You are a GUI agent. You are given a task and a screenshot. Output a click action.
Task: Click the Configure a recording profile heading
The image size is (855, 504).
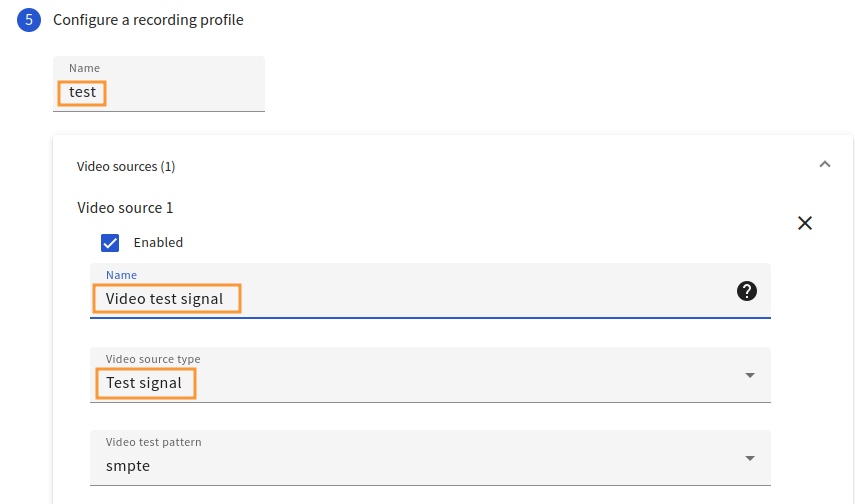[x=148, y=20]
